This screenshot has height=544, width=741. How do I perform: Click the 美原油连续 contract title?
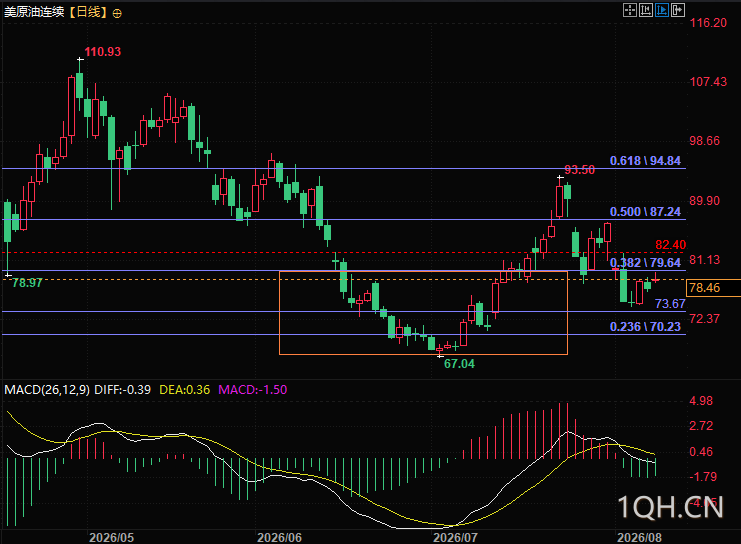[x=34, y=12]
